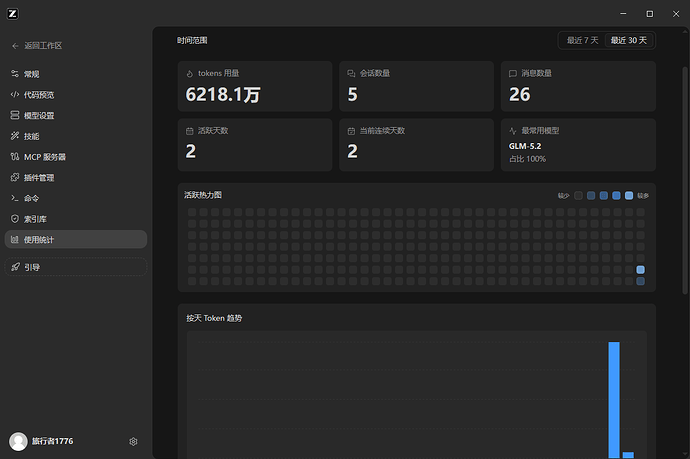Open 代码预览 code icon in sidebar
690x459 pixels.
[x=15, y=94]
